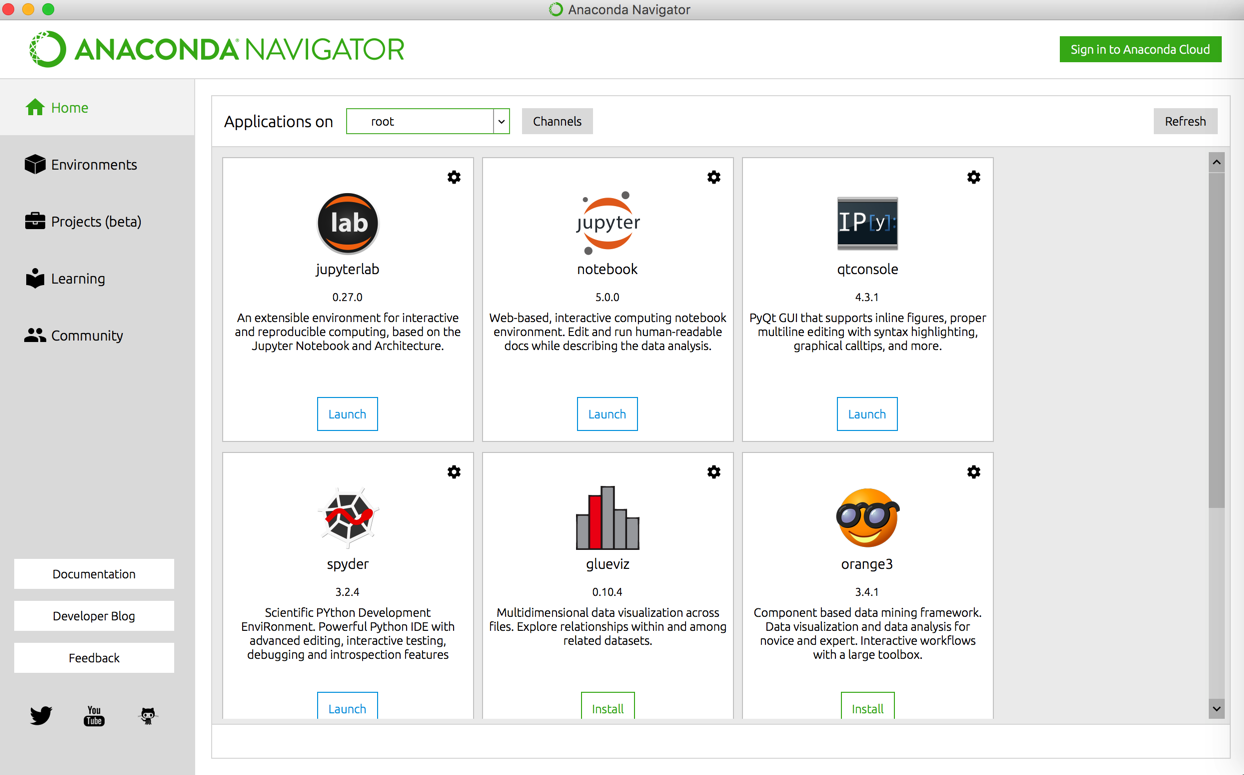Click the orange3 version 3.4.1 text
1244x775 pixels.
(867, 592)
